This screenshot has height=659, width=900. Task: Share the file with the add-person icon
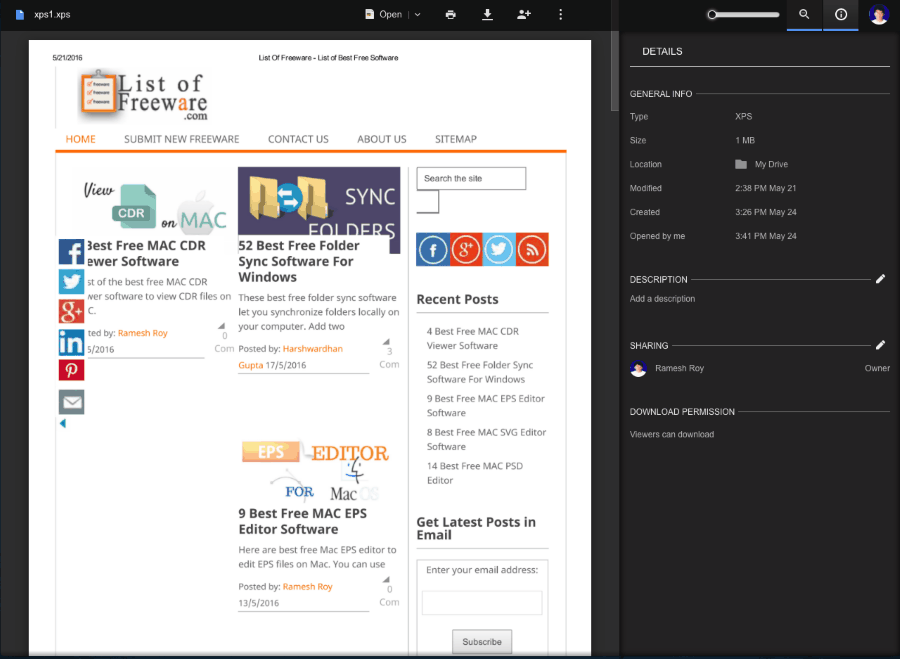coord(523,14)
